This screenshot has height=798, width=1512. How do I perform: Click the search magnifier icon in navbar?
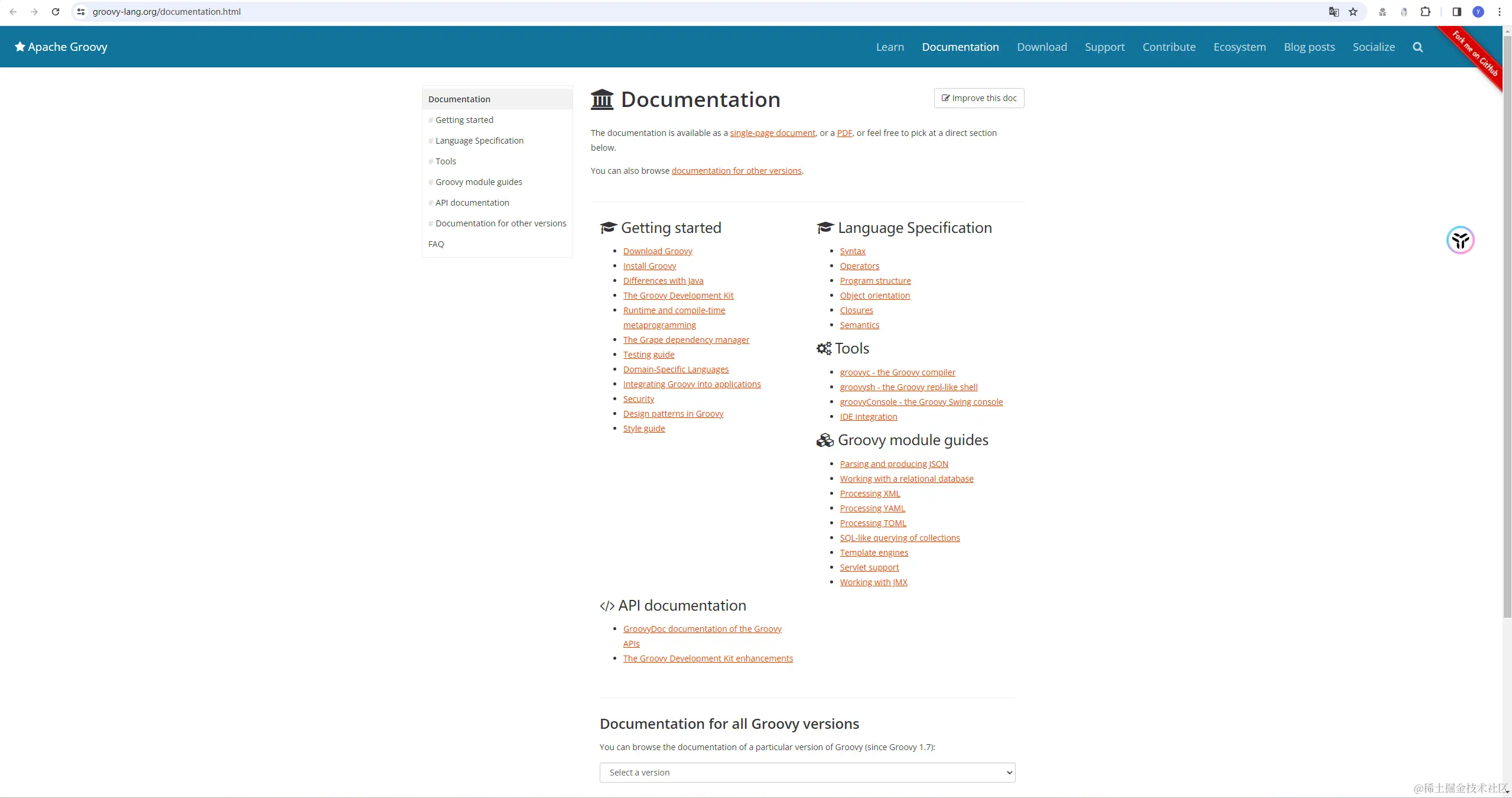[x=1417, y=47]
